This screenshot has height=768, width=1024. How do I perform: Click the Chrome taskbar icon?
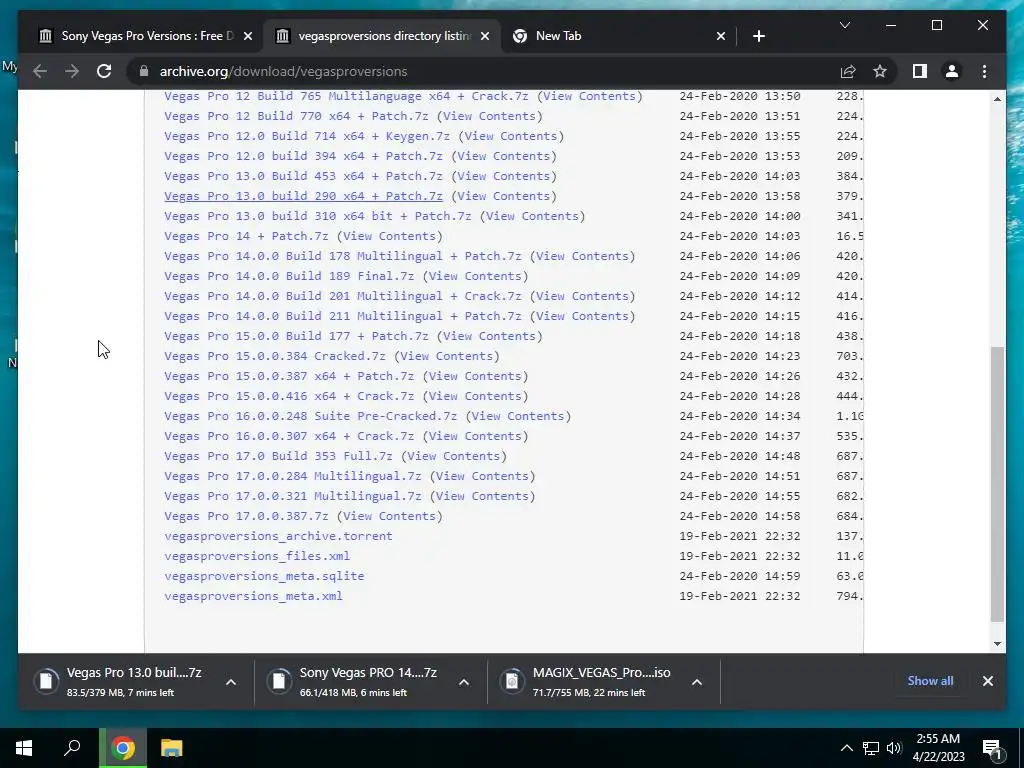[122, 748]
